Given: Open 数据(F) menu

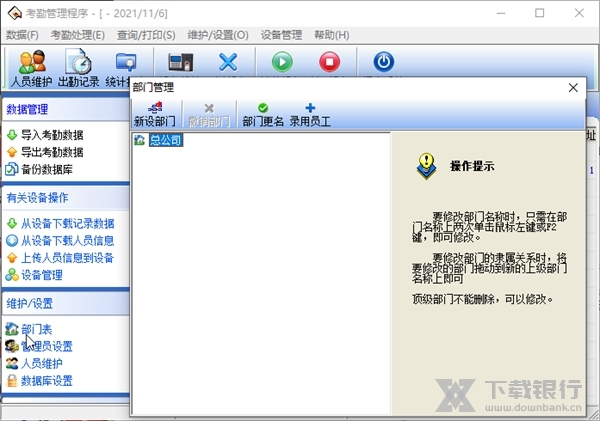Looking at the screenshot, I should (22, 35).
